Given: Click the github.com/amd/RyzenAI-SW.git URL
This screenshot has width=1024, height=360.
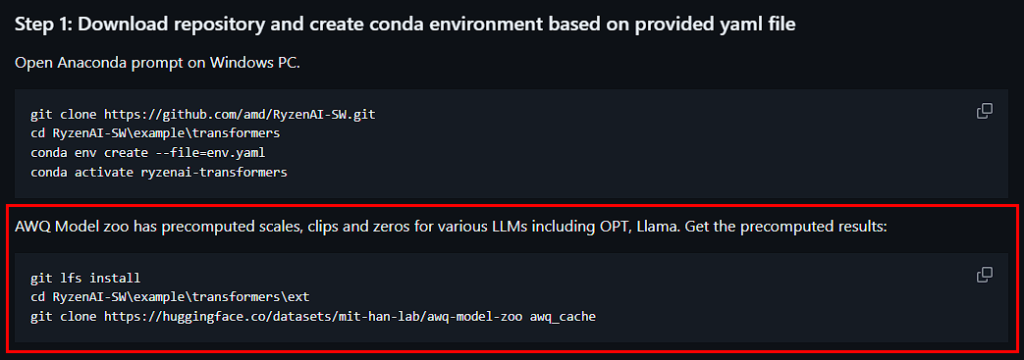Looking at the screenshot, I should 240,114.
